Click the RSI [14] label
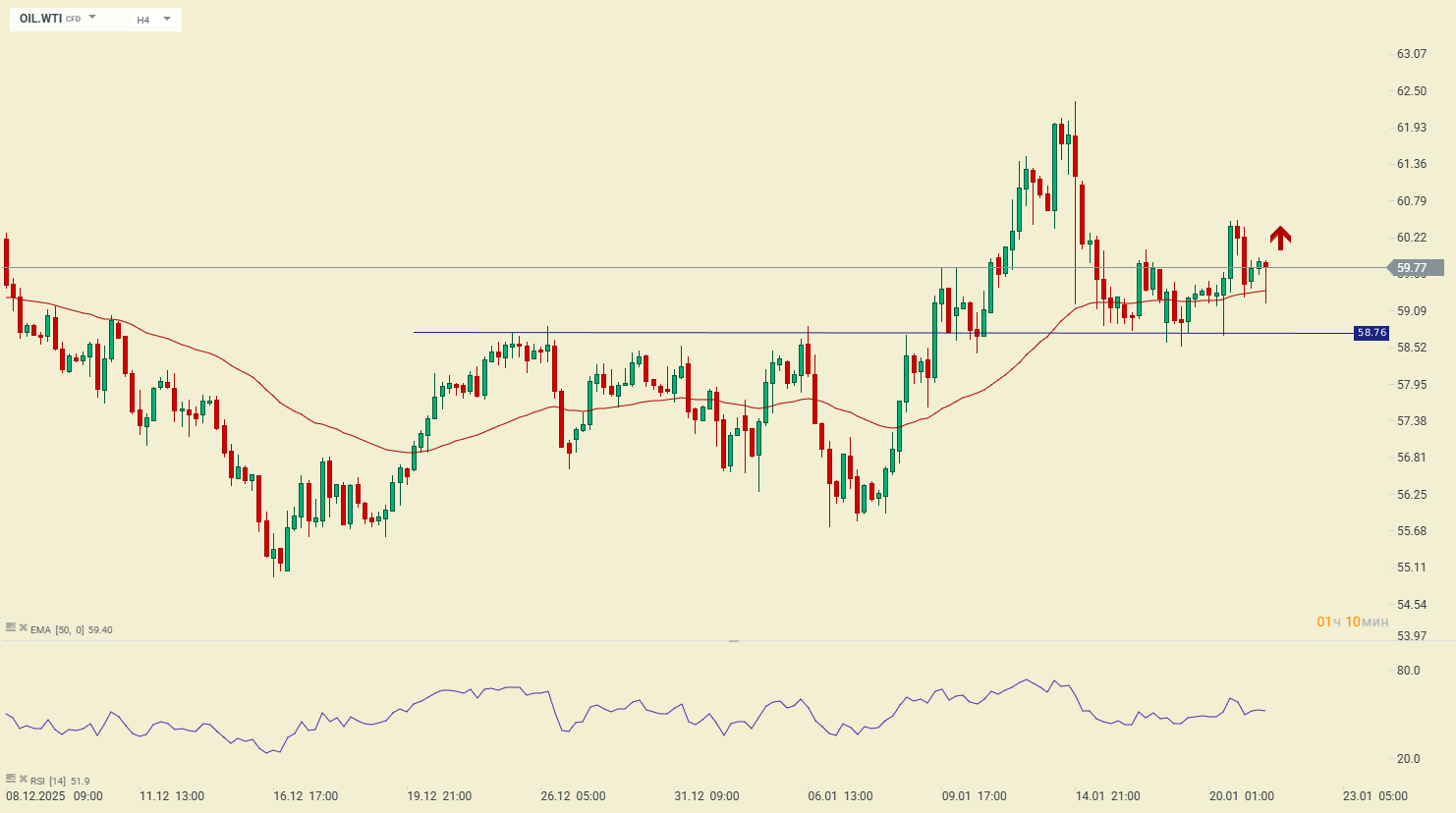The height and width of the screenshot is (813, 1456). pyautogui.click(x=49, y=782)
